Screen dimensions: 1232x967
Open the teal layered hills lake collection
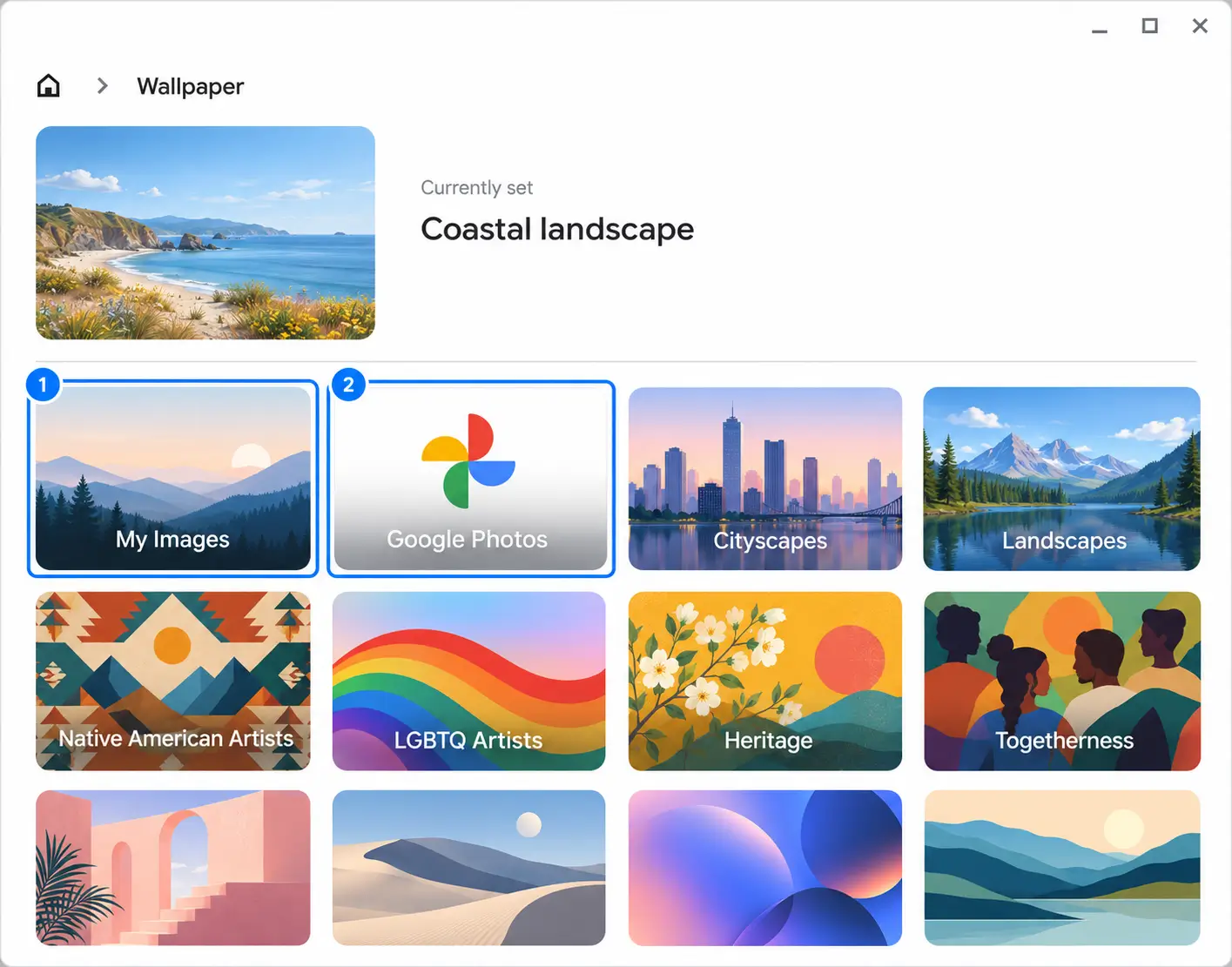tap(1062, 868)
